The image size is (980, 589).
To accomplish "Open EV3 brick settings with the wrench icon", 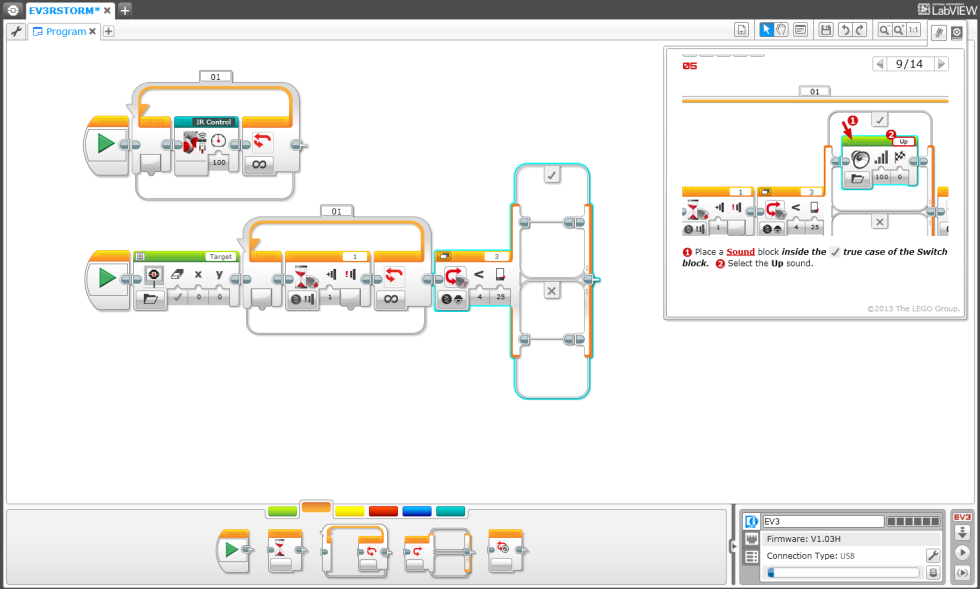I will pos(933,556).
